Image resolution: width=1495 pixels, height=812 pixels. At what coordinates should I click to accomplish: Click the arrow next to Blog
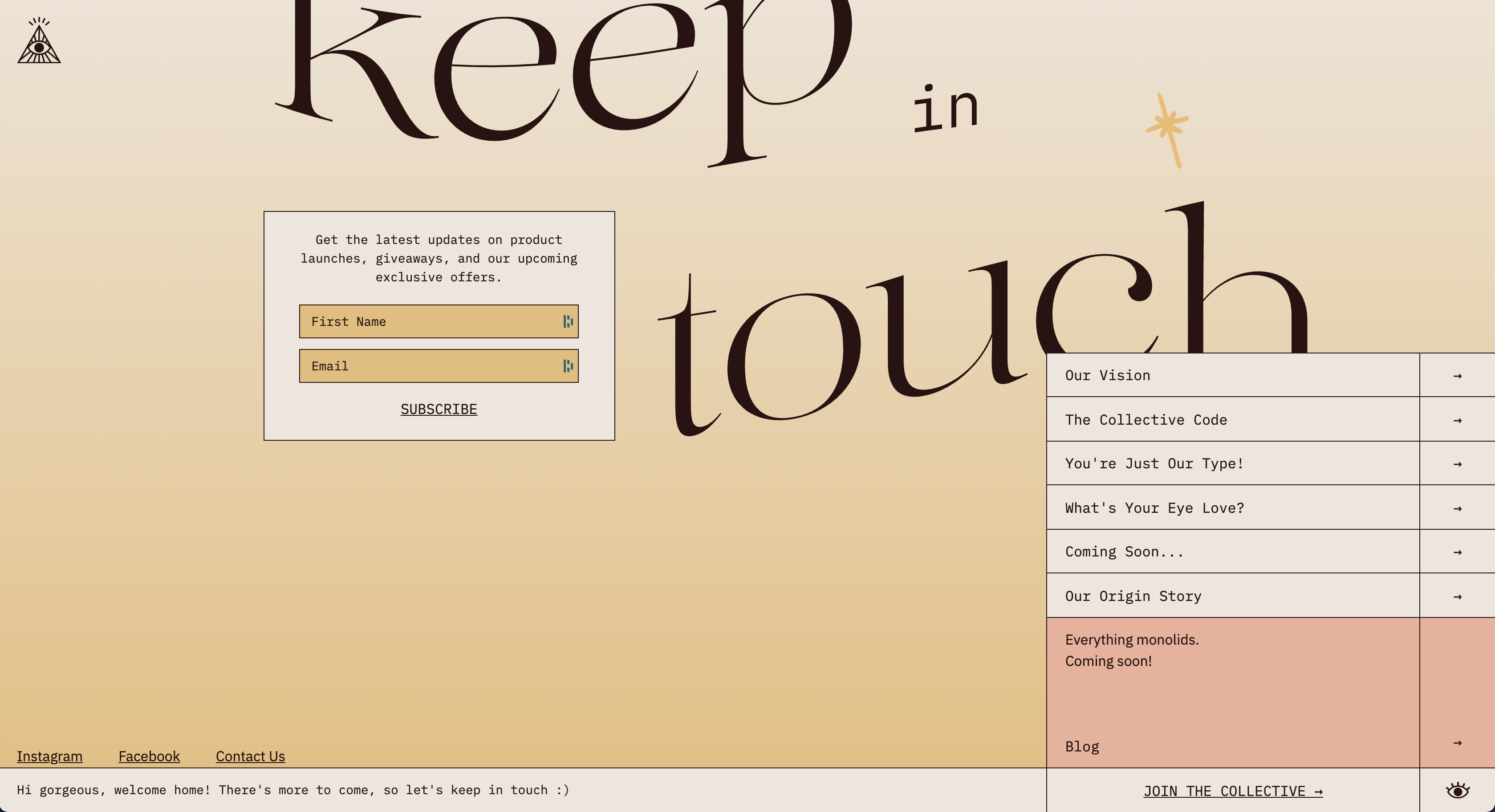(1457, 743)
